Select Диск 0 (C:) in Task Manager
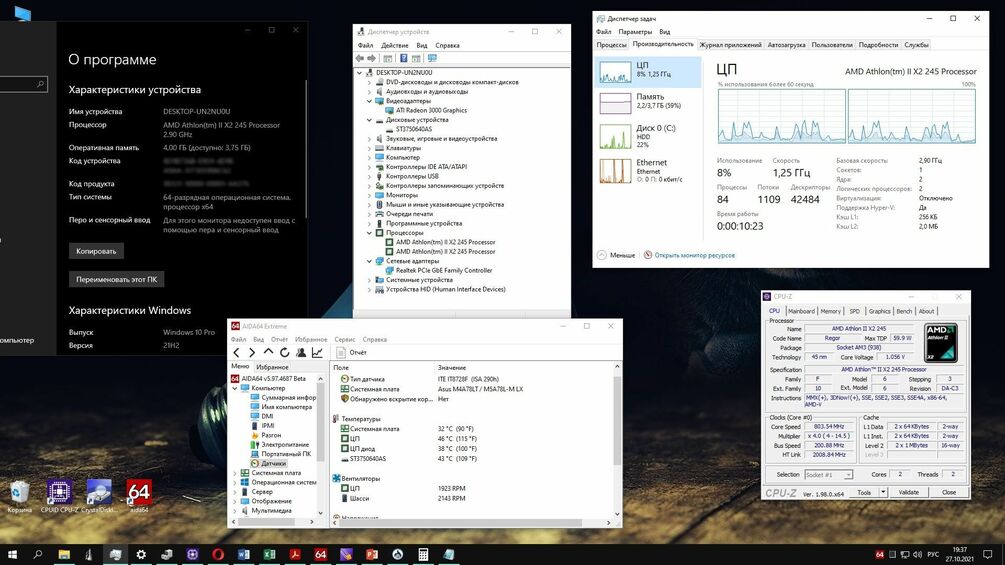Screen dimensions: 1005x565 tap(648, 136)
